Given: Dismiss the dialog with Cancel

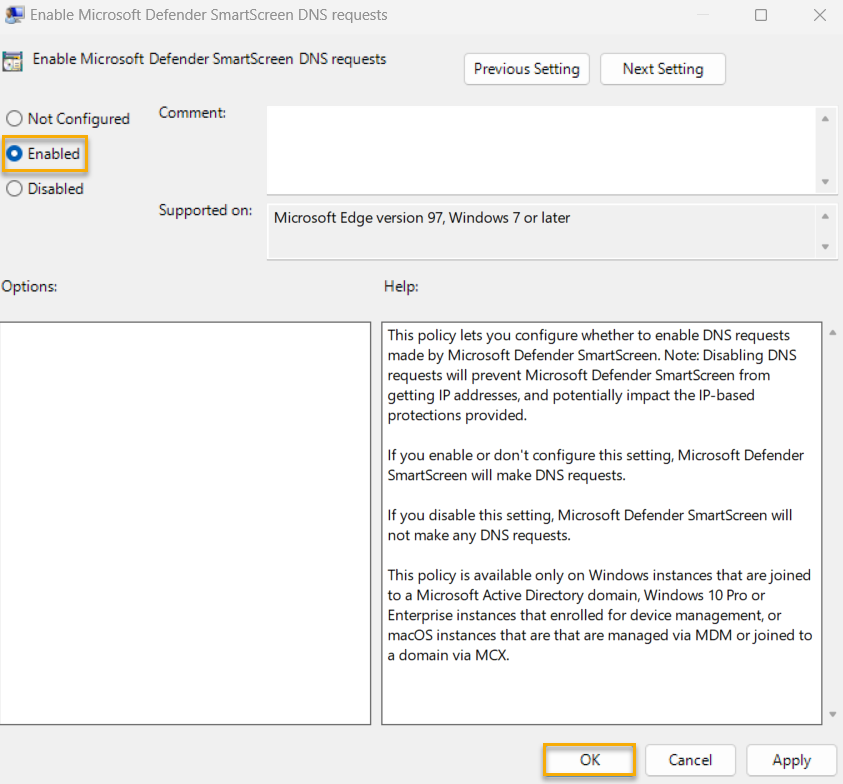Looking at the screenshot, I should 690,760.
